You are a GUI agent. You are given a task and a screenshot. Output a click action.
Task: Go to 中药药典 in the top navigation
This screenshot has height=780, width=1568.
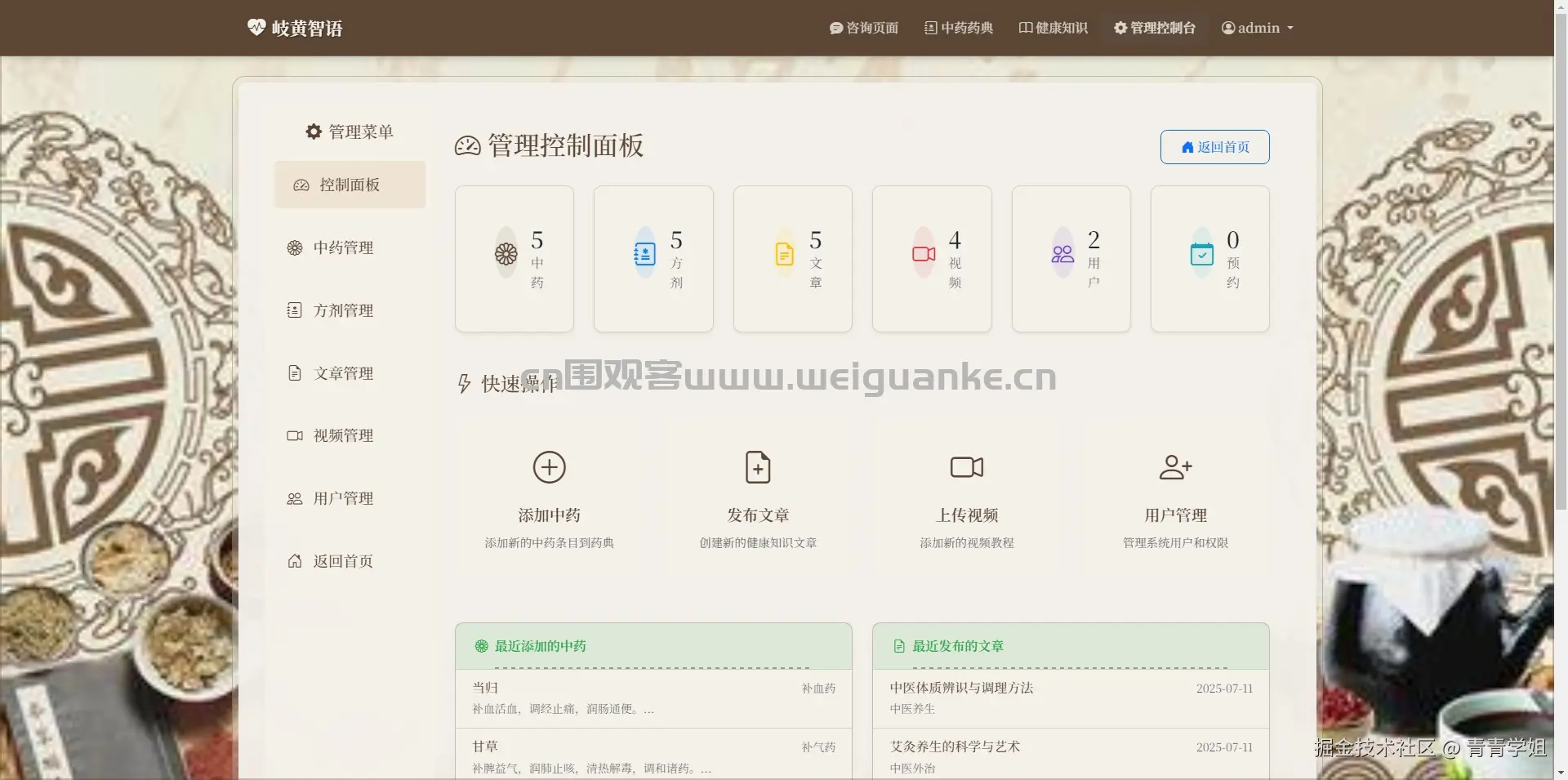tap(959, 28)
